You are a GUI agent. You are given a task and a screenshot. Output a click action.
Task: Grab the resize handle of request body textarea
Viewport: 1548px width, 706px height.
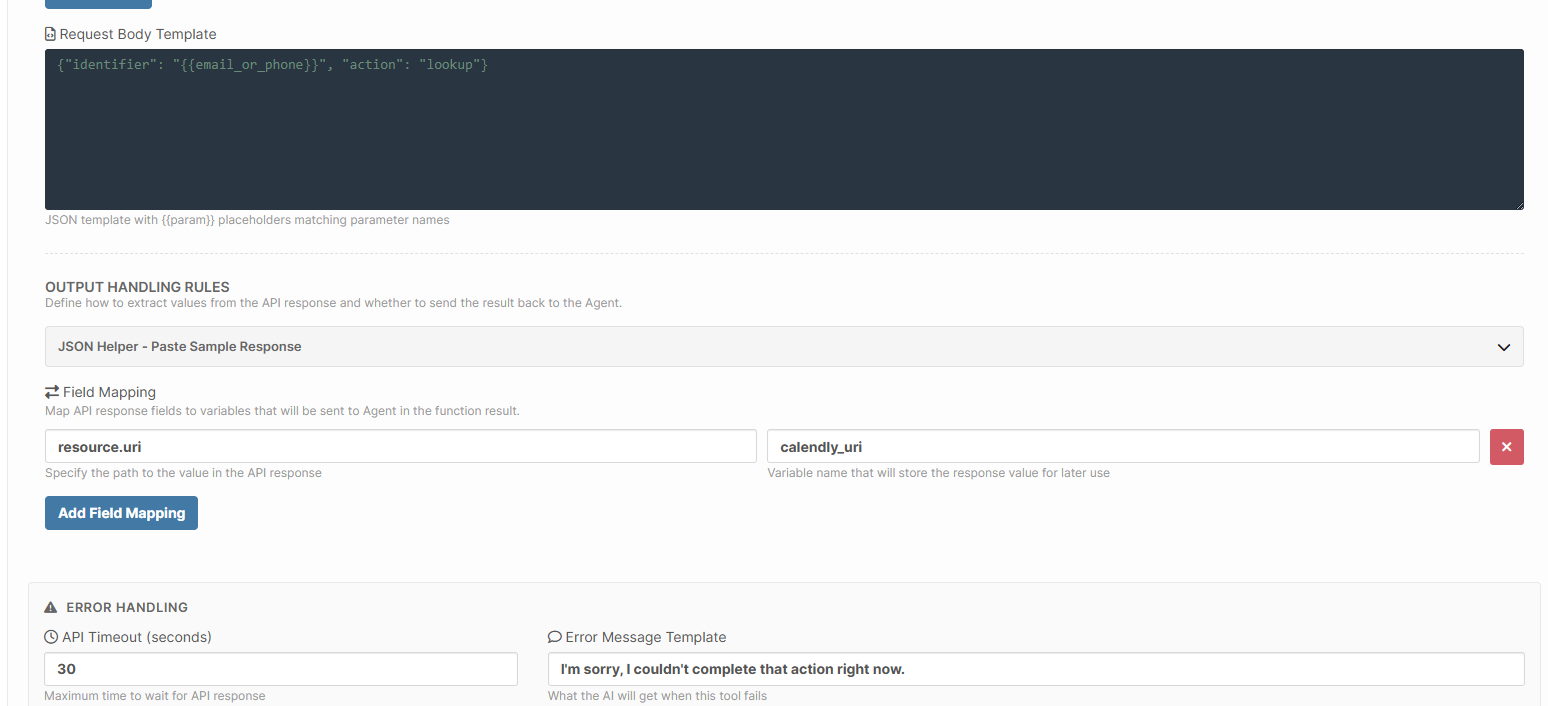coord(1518,204)
